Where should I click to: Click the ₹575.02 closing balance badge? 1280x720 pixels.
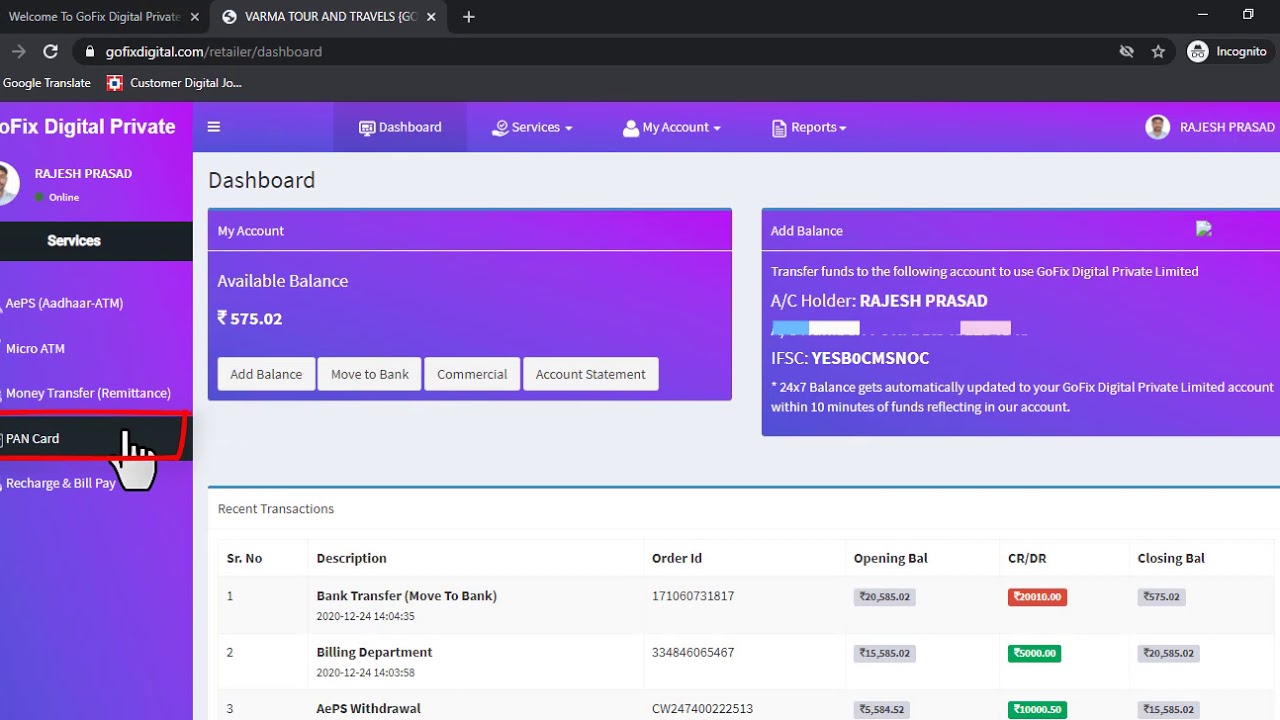pyautogui.click(x=1161, y=597)
